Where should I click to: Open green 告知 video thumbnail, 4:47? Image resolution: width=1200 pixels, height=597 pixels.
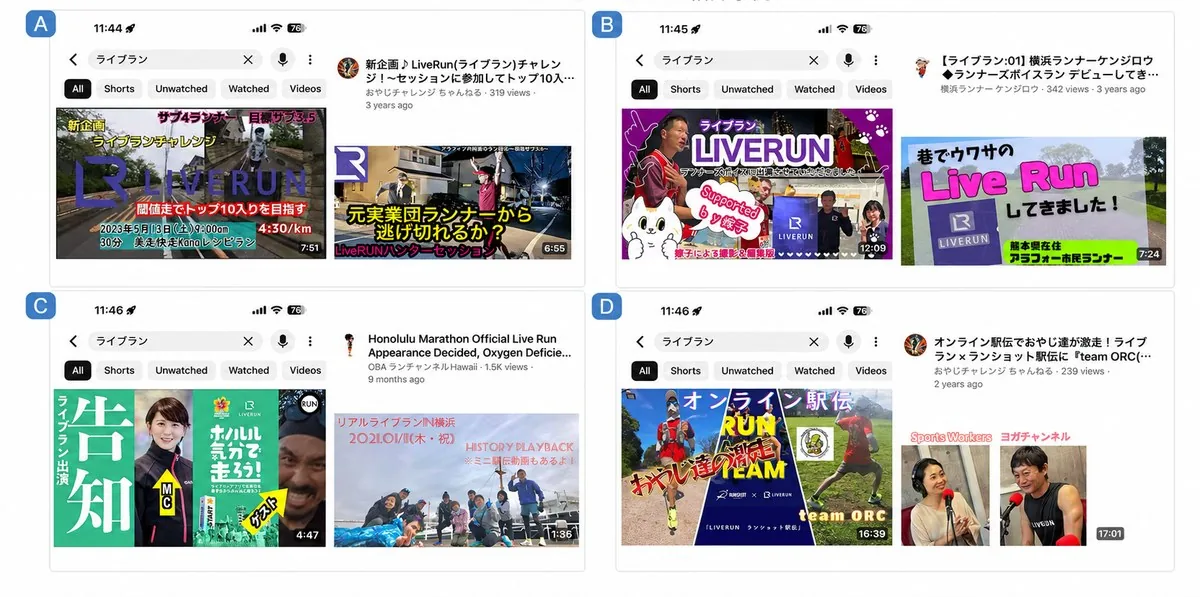click(x=189, y=468)
